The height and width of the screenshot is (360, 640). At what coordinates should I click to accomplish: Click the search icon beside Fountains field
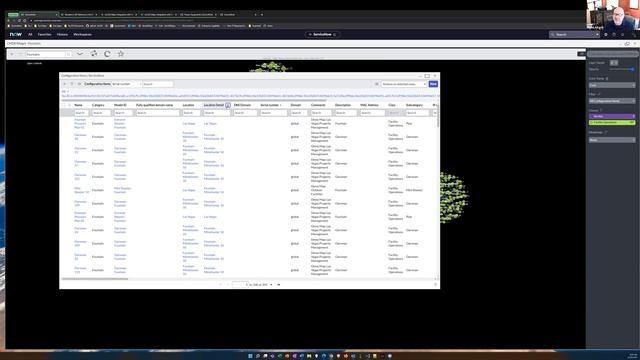pyautogui.click(x=68, y=54)
